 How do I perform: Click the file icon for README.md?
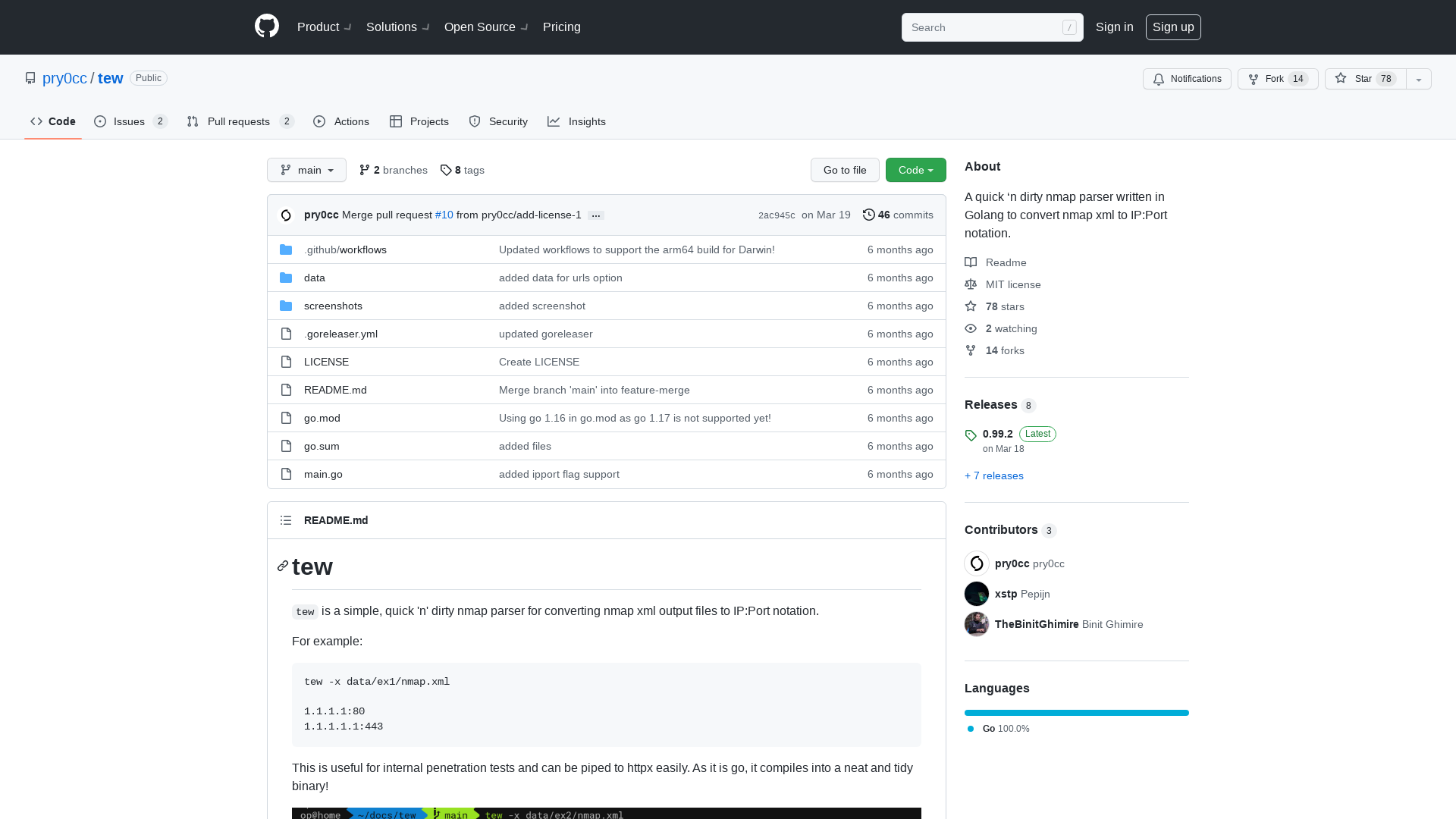point(286,390)
